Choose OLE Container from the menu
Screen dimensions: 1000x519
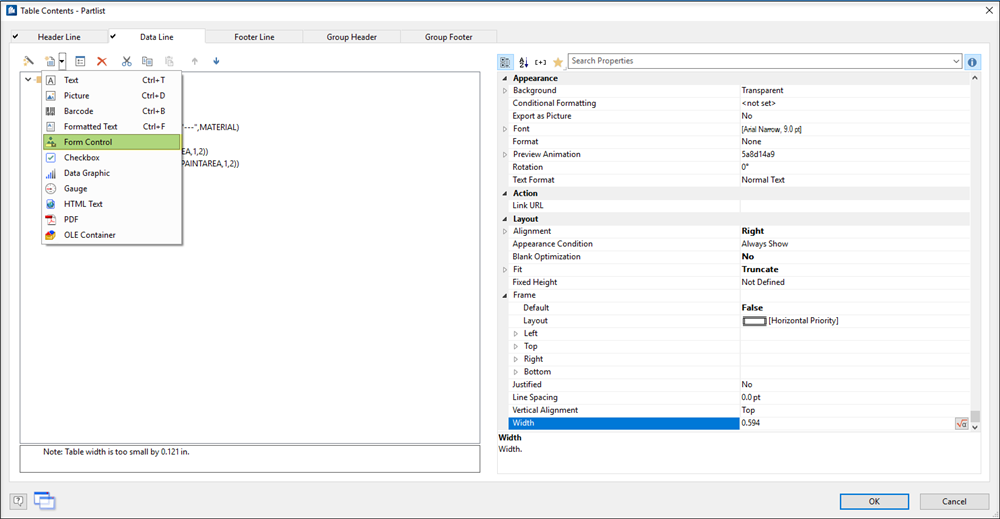pyautogui.click(x=112, y=235)
